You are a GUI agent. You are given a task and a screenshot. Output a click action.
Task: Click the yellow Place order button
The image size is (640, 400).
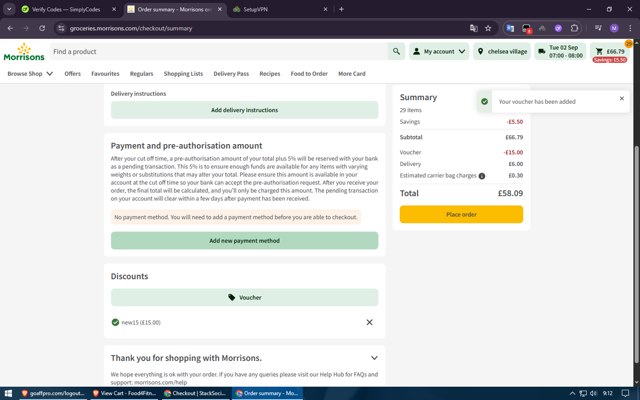461,214
